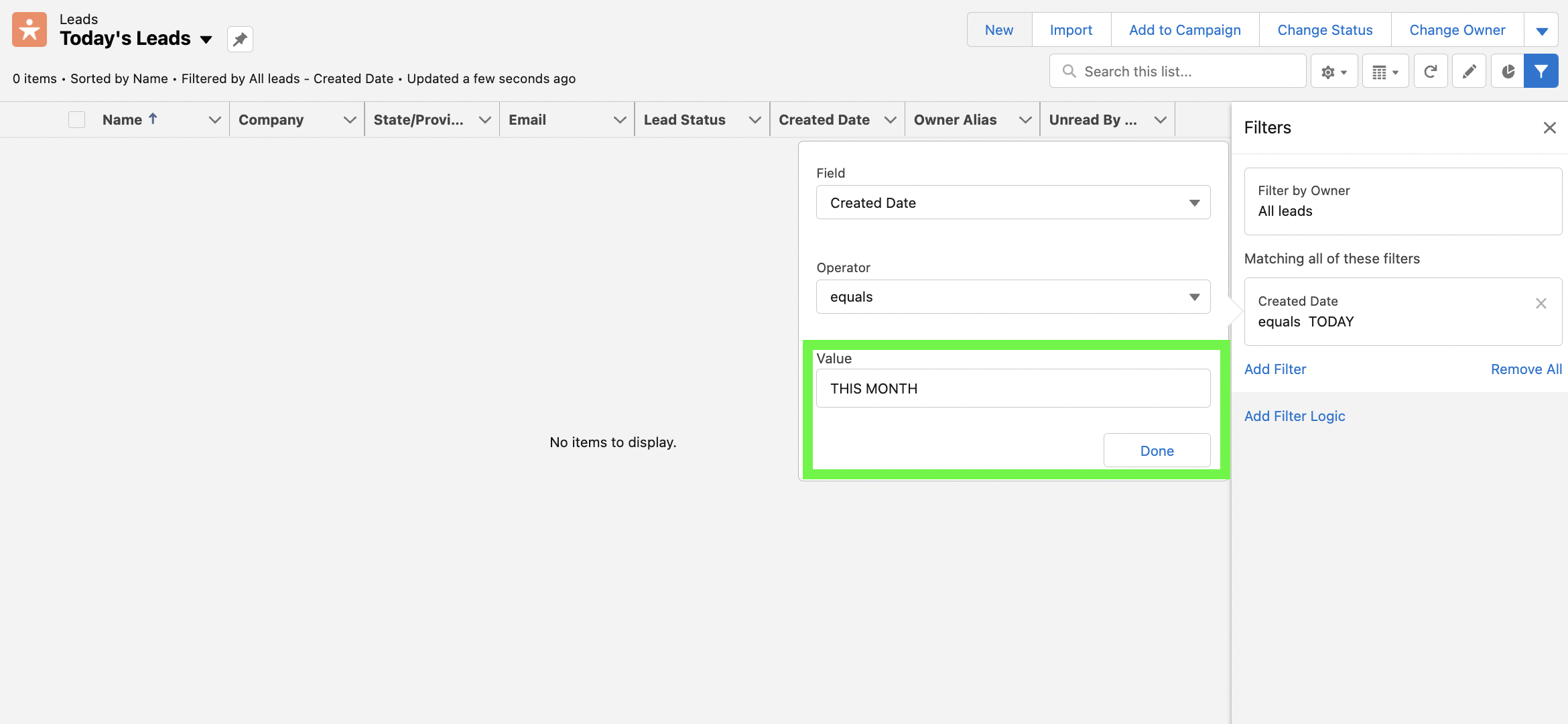
Task: Sort by the Owner Alias column header
Action: coord(955,119)
